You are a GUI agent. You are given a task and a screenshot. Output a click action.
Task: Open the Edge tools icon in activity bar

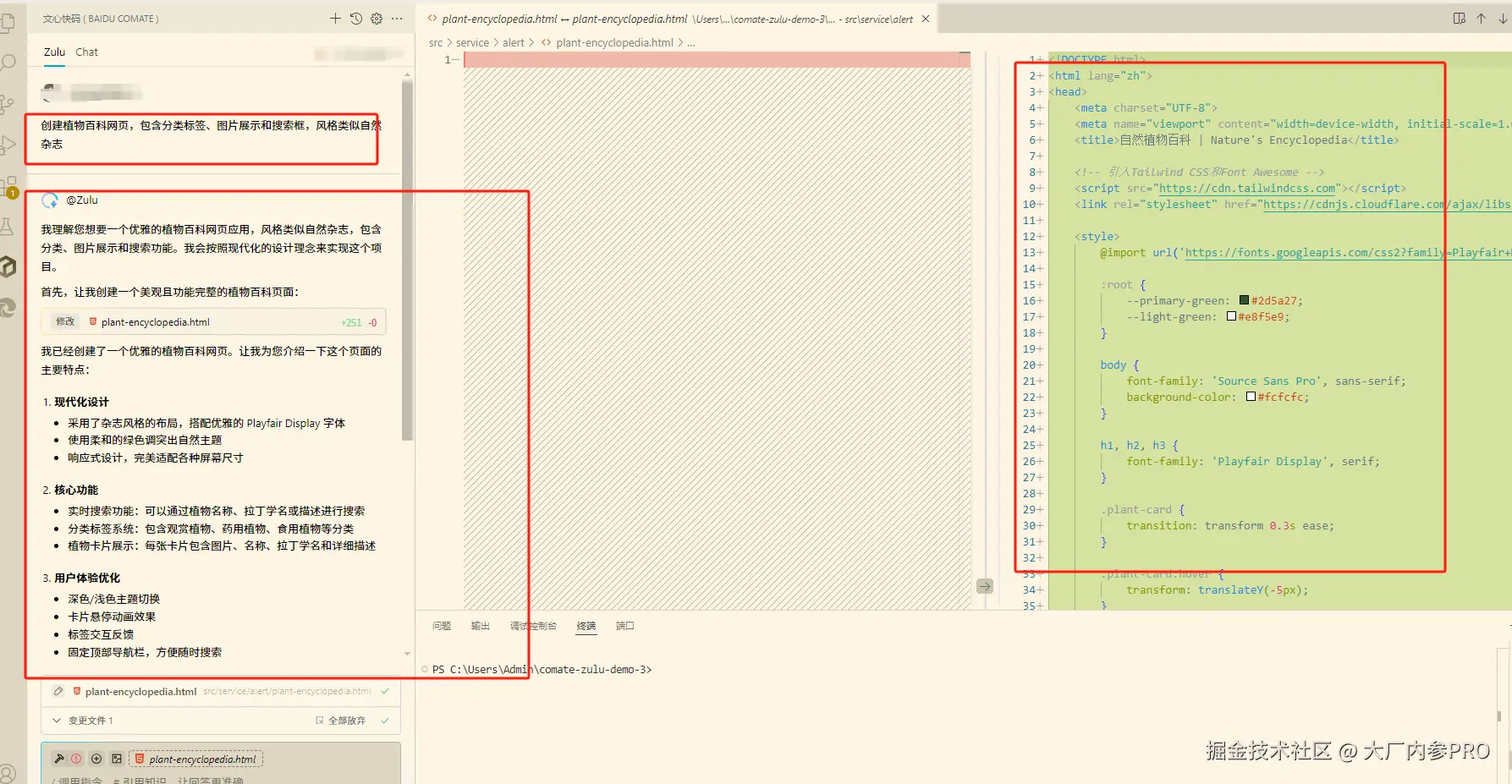point(8,308)
